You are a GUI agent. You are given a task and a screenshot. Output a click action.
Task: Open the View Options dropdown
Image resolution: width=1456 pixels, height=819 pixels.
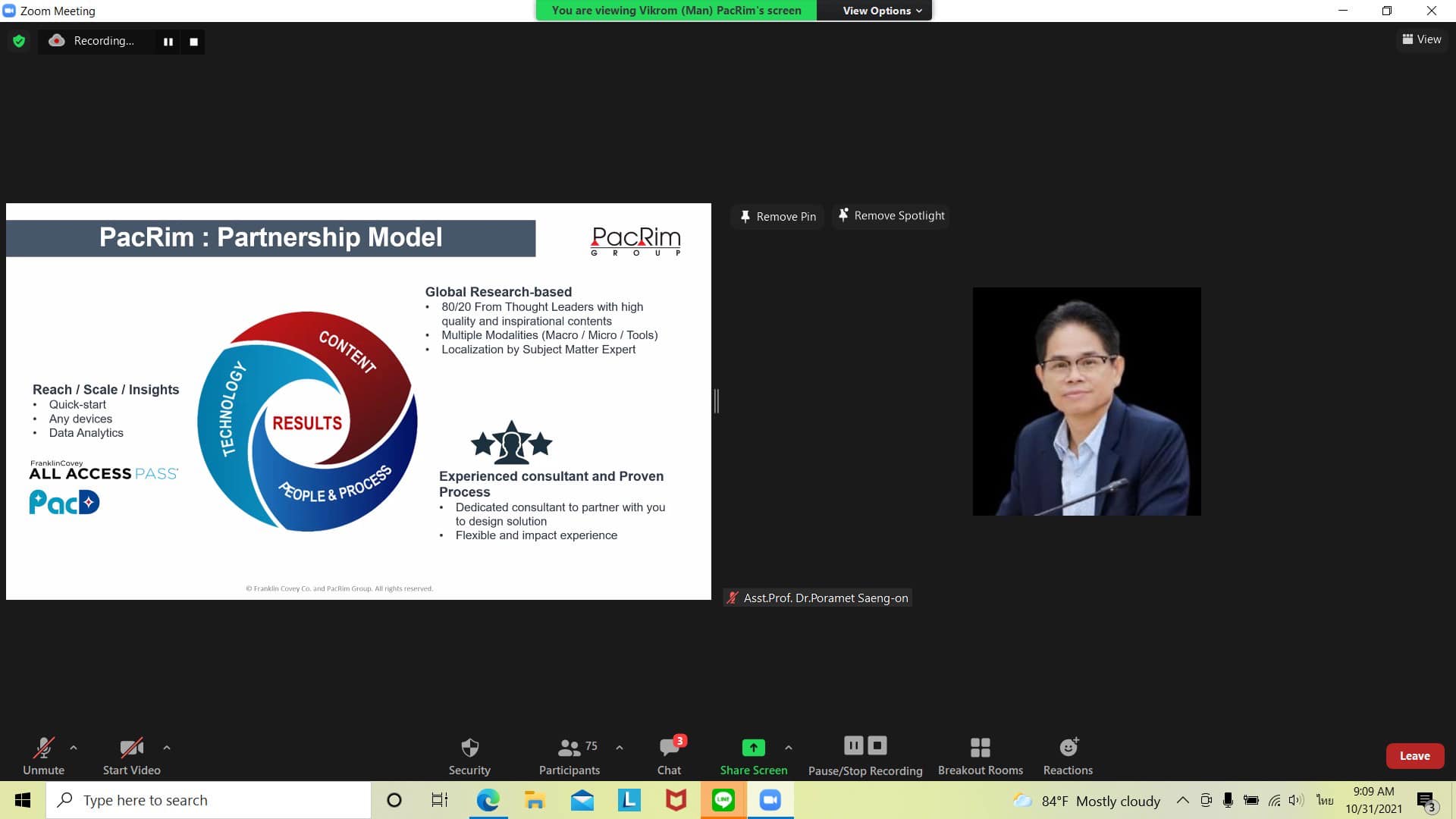click(x=882, y=11)
